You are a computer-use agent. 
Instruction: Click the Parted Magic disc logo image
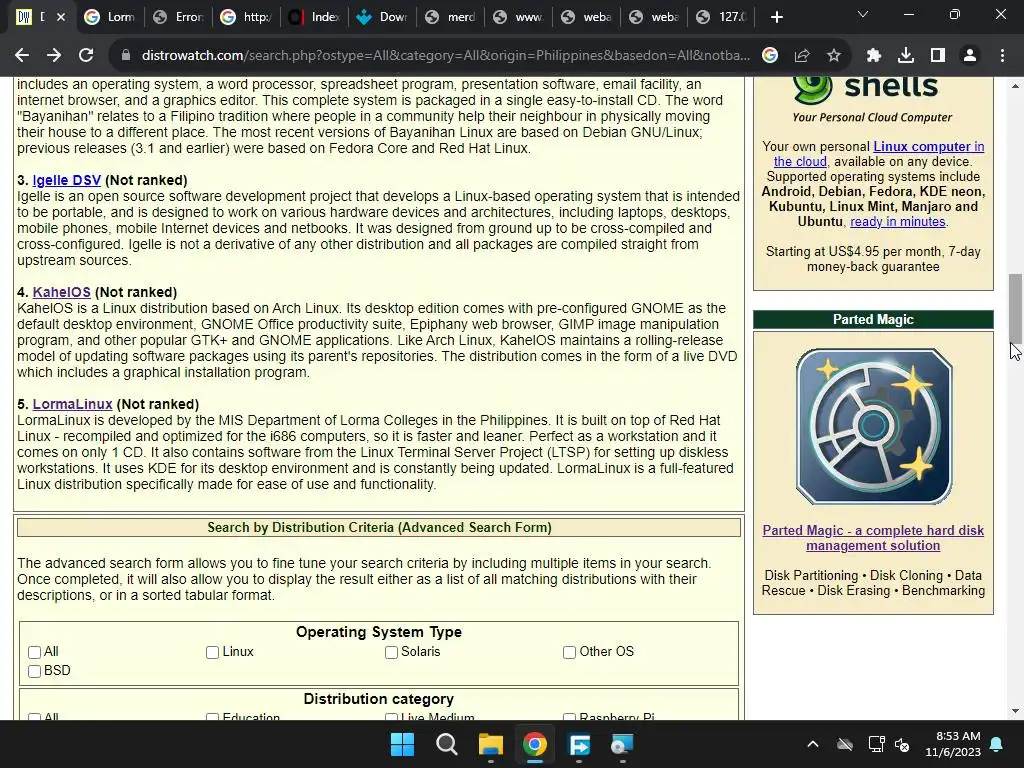[x=874, y=426]
